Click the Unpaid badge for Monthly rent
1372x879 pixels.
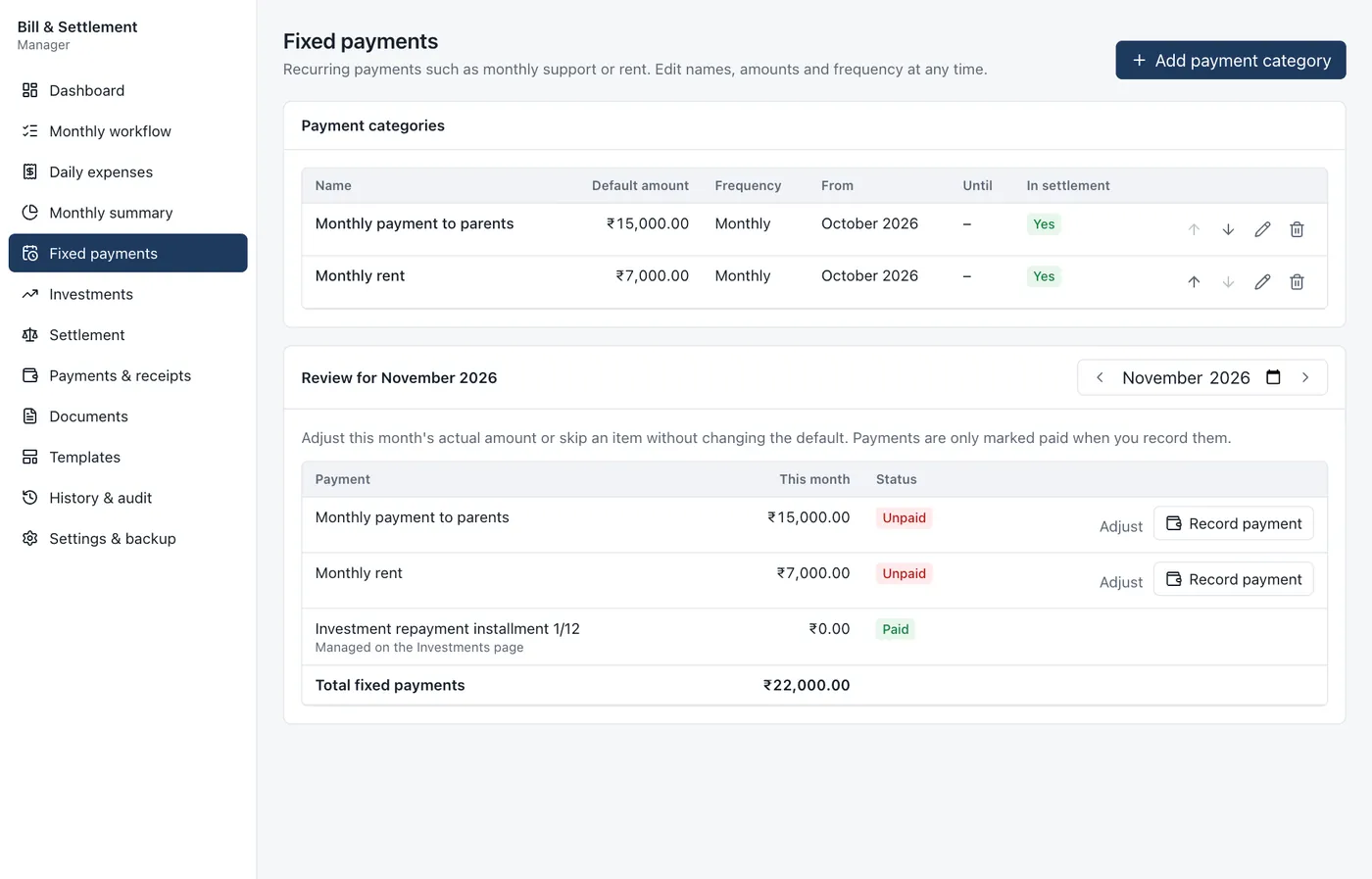[904, 573]
